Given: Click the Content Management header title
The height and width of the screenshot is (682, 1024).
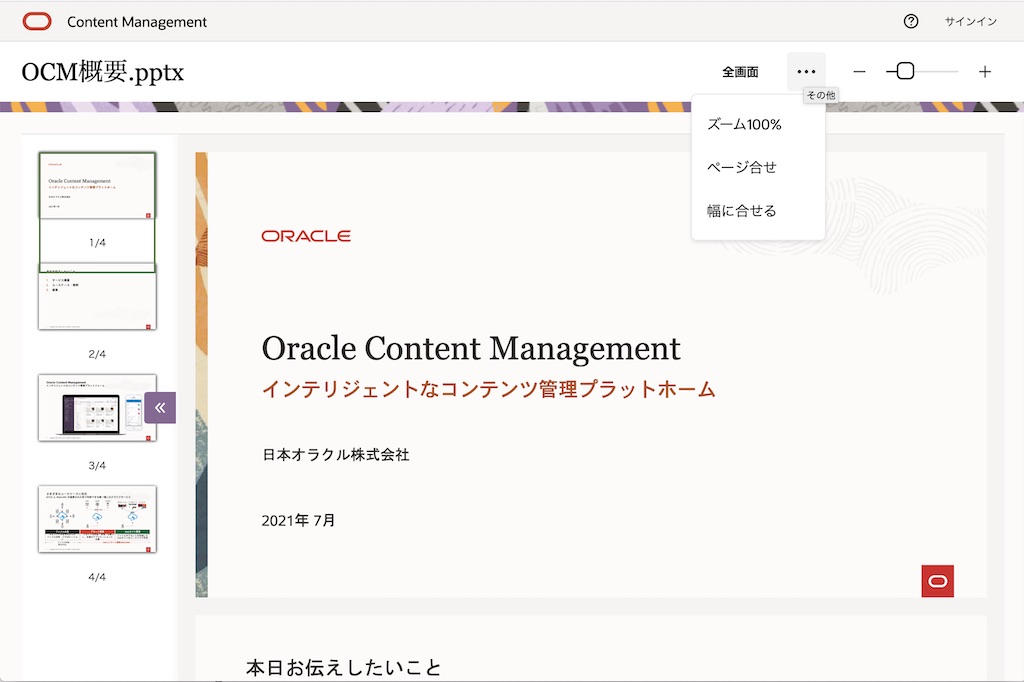Looking at the screenshot, I should click(137, 21).
